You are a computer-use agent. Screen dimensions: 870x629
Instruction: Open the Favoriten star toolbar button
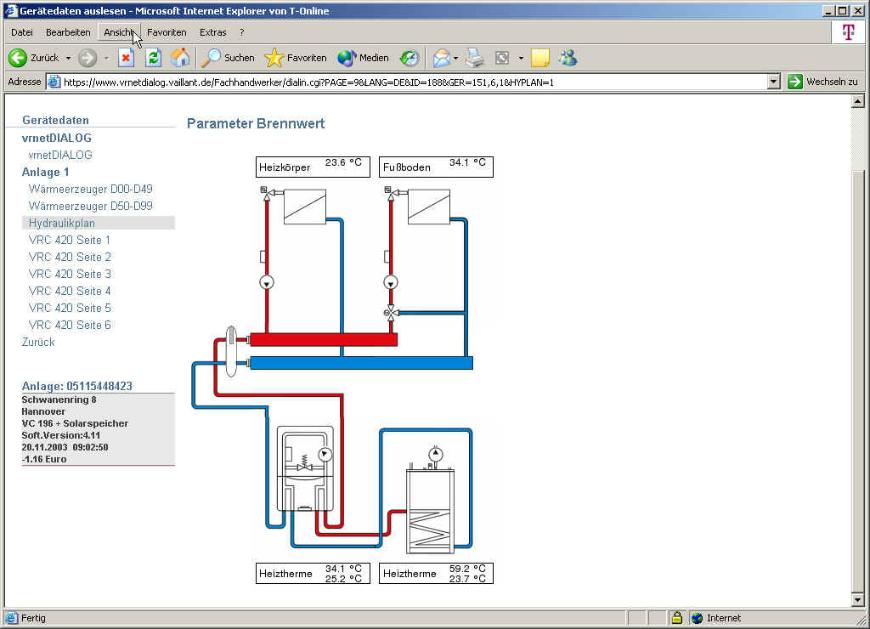click(x=295, y=58)
